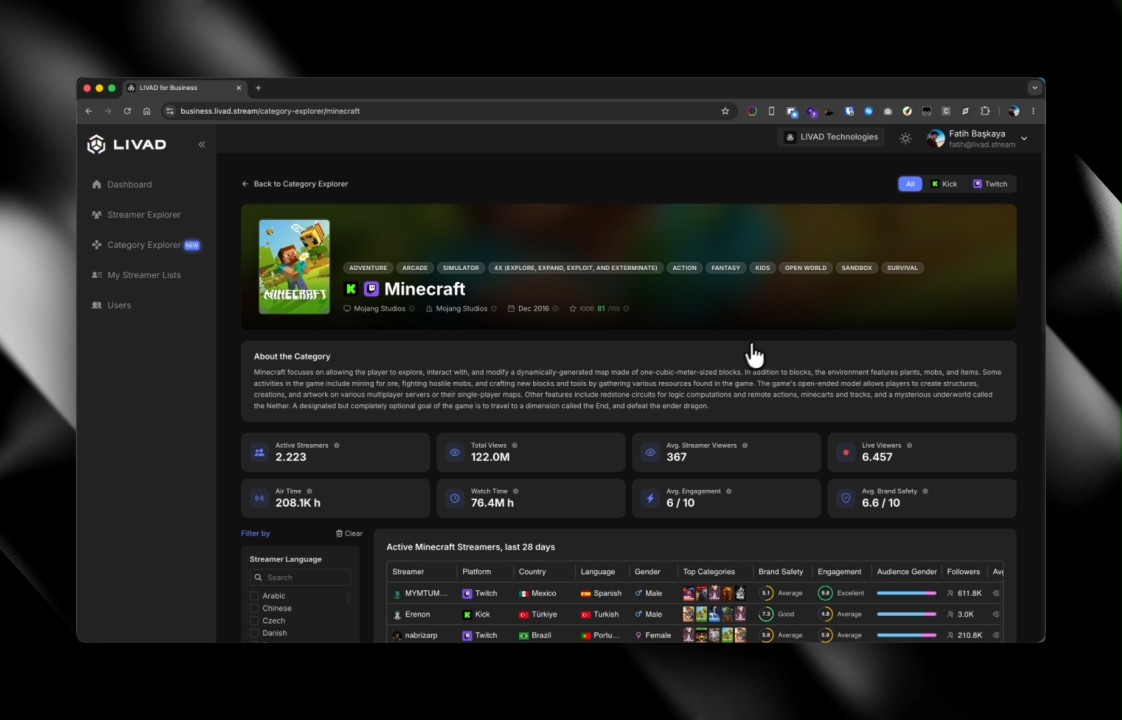Select the Category Explorer sidebar icon
Image resolution: width=1122 pixels, height=720 pixels.
(x=97, y=245)
